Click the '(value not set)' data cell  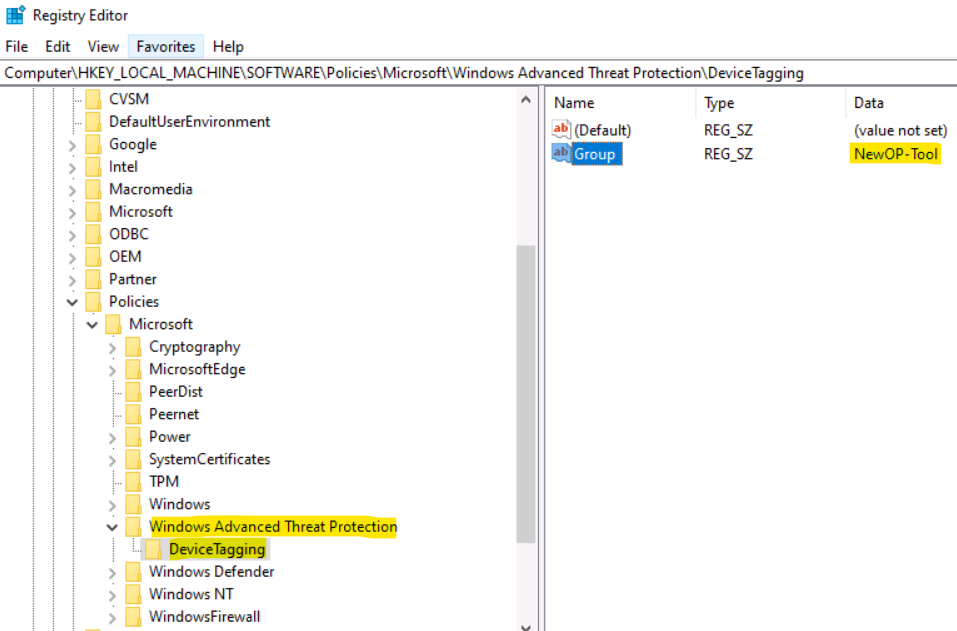click(900, 130)
